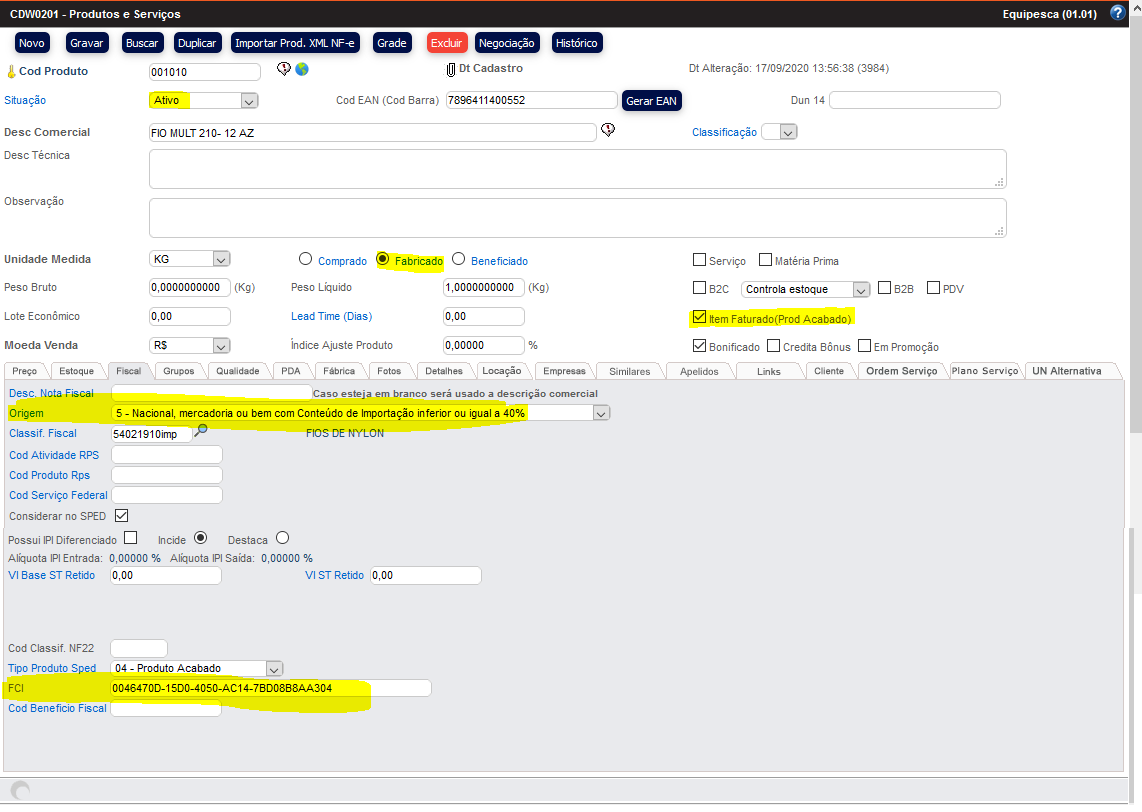
Task: Open the Fábrica tab
Action: [339, 371]
